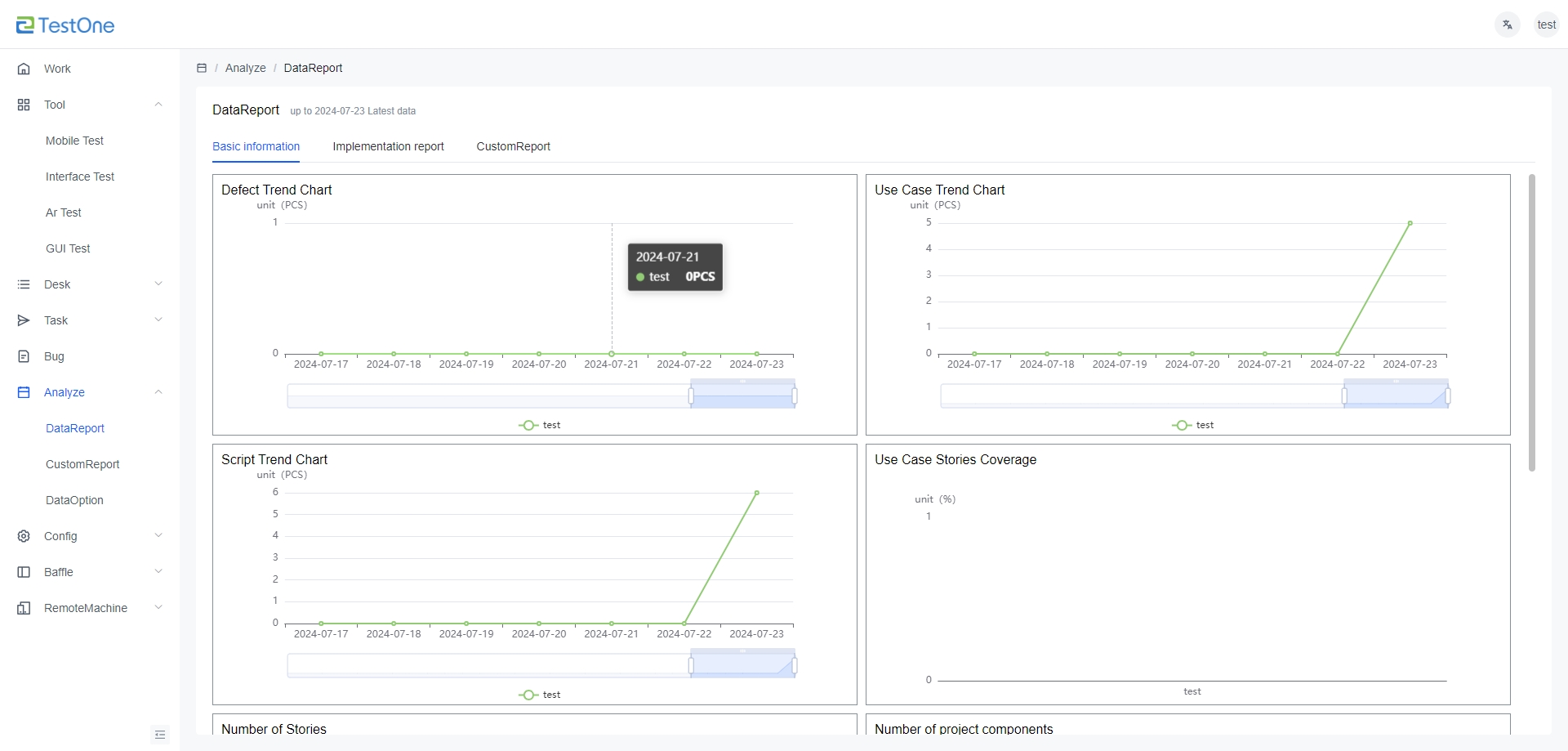Click Use Case Trend Chart zoom slider right handle
The image size is (1568, 751).
1448,396
